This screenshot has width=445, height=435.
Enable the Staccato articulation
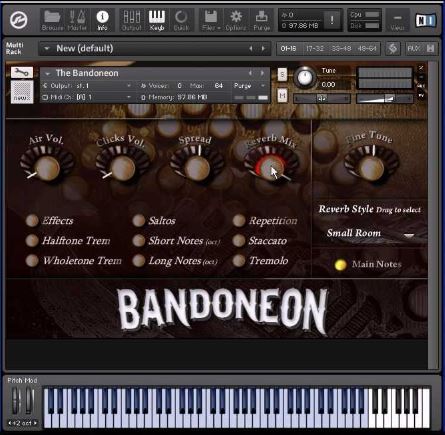(x=239, y=240)
